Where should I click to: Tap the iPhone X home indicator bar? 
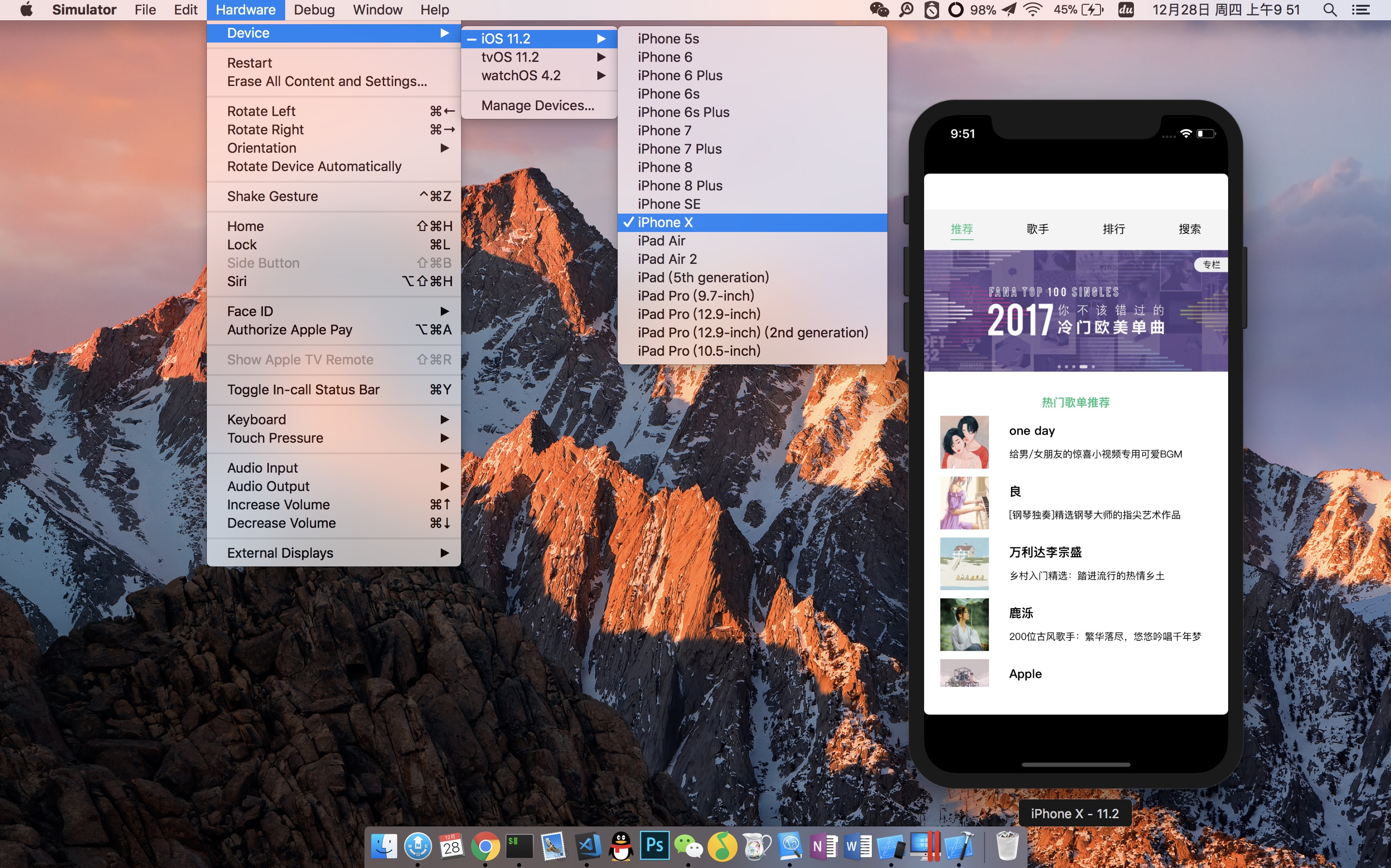pos(1076,765)
